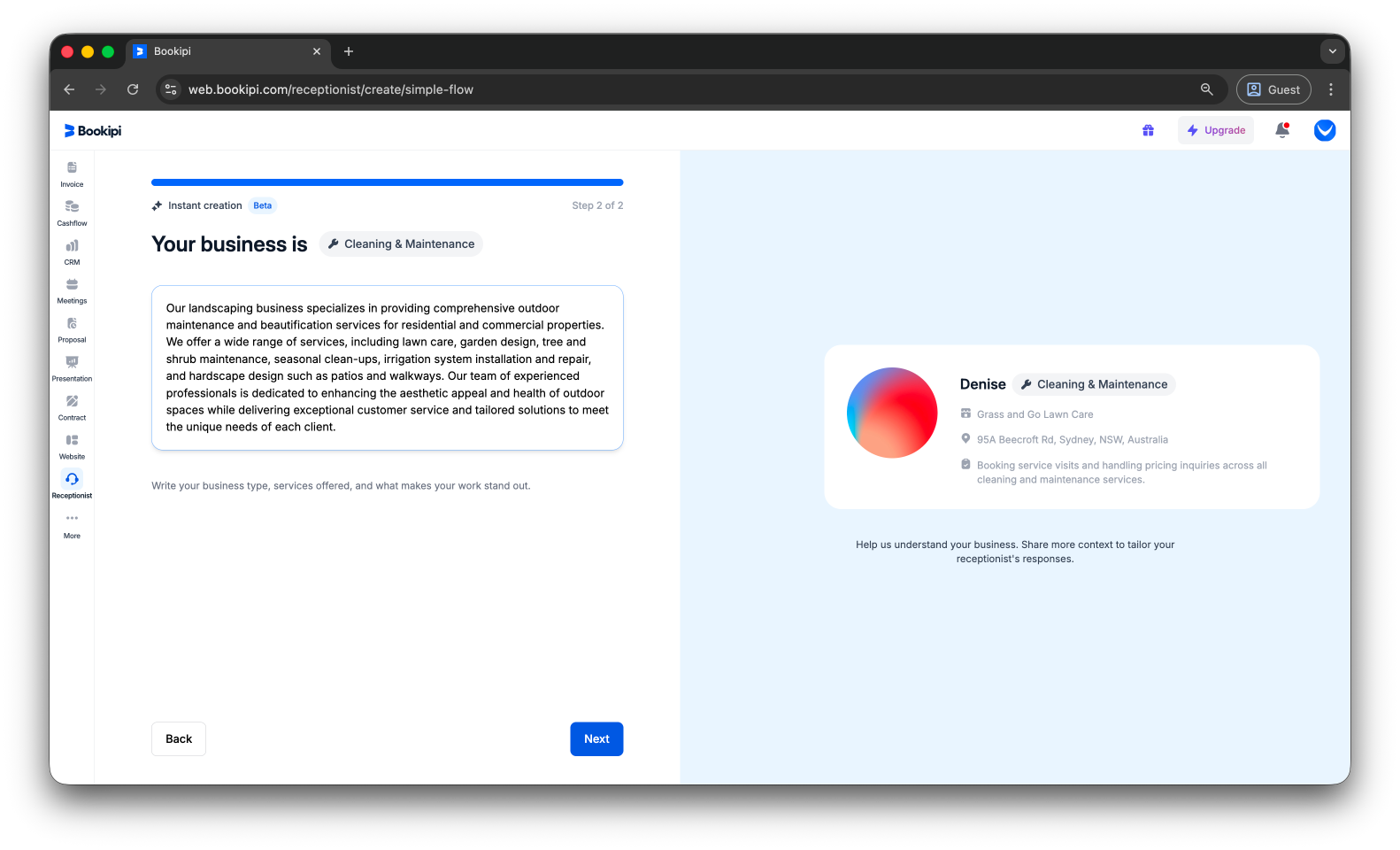Image resolution: width=1400 pixels, height=850 pixels.
Task: Open the blue account avatar menu
Action: (1325, 130)
